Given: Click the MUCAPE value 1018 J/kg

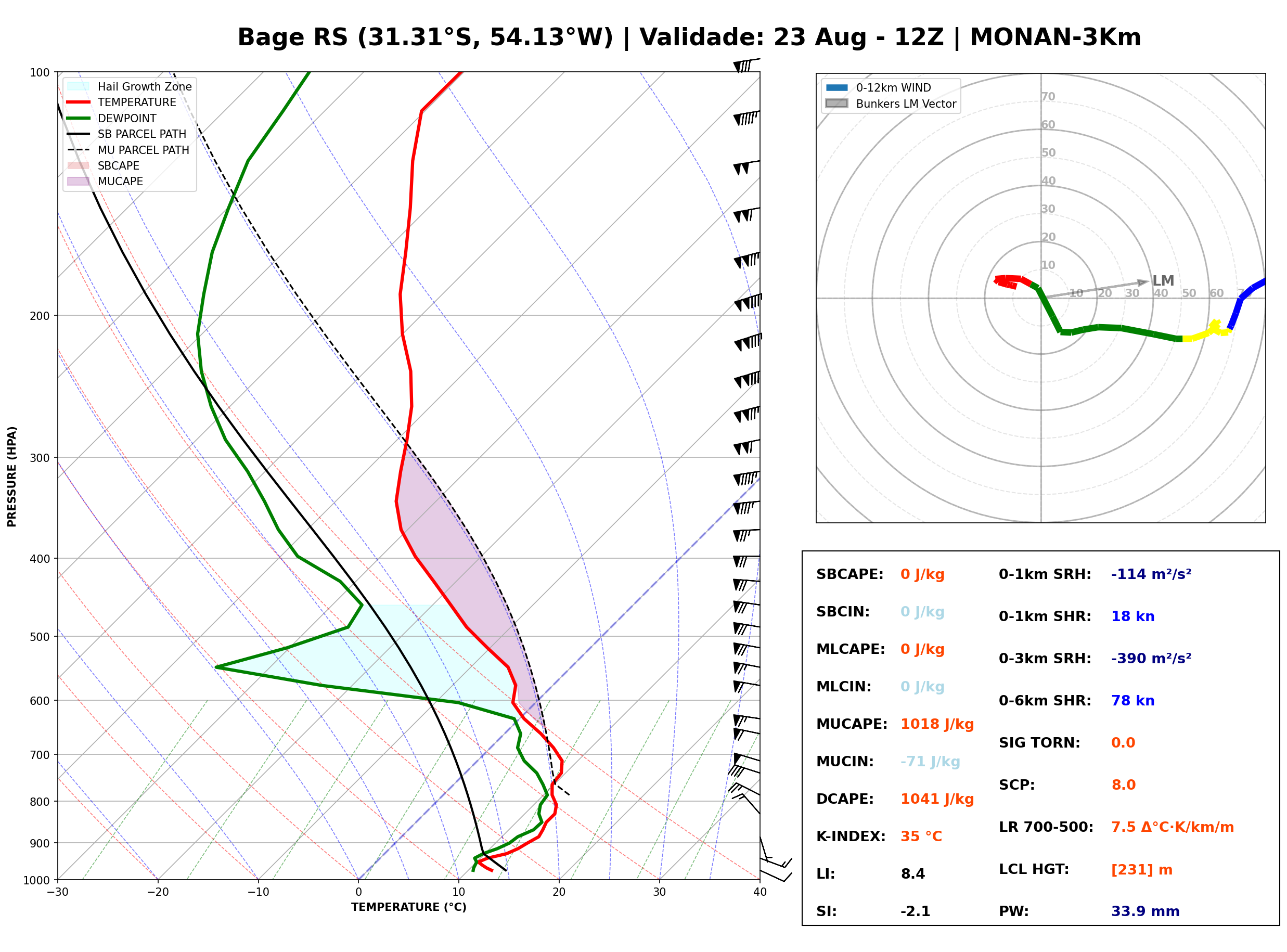Looking at the screenshot, I should [937, 724].
